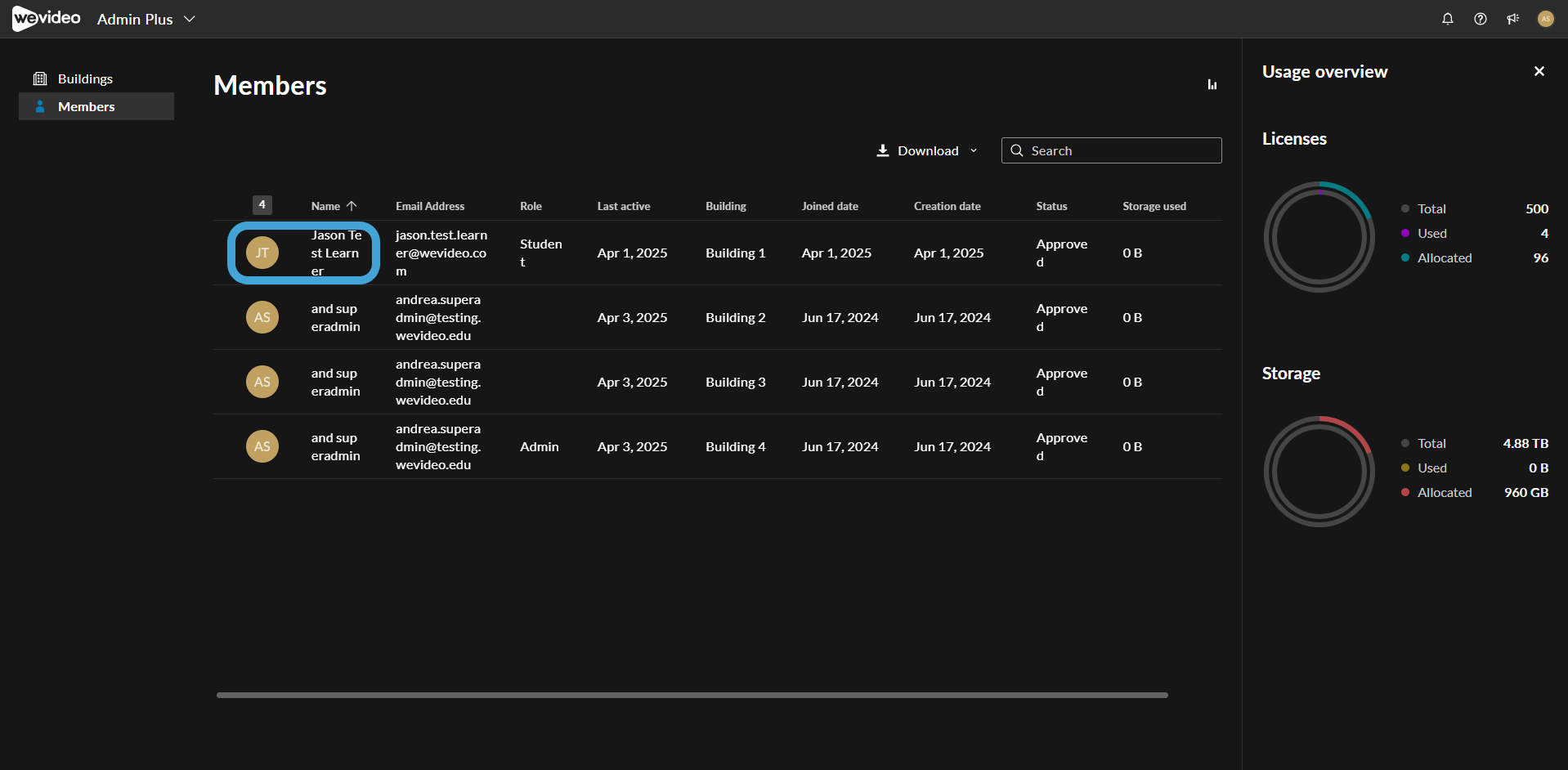Click the Storage Allocated red dot
The image size is (1568, 770).
click(1405, 492)
